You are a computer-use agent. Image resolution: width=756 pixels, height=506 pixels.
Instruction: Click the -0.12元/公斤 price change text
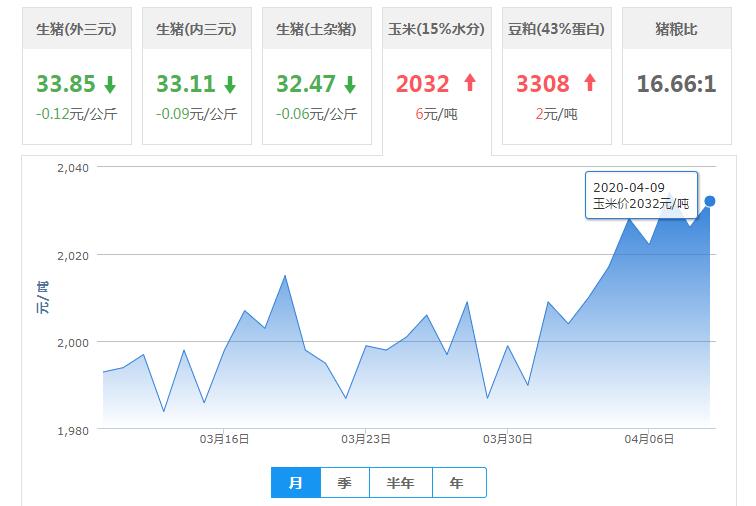tap(77, 114)
